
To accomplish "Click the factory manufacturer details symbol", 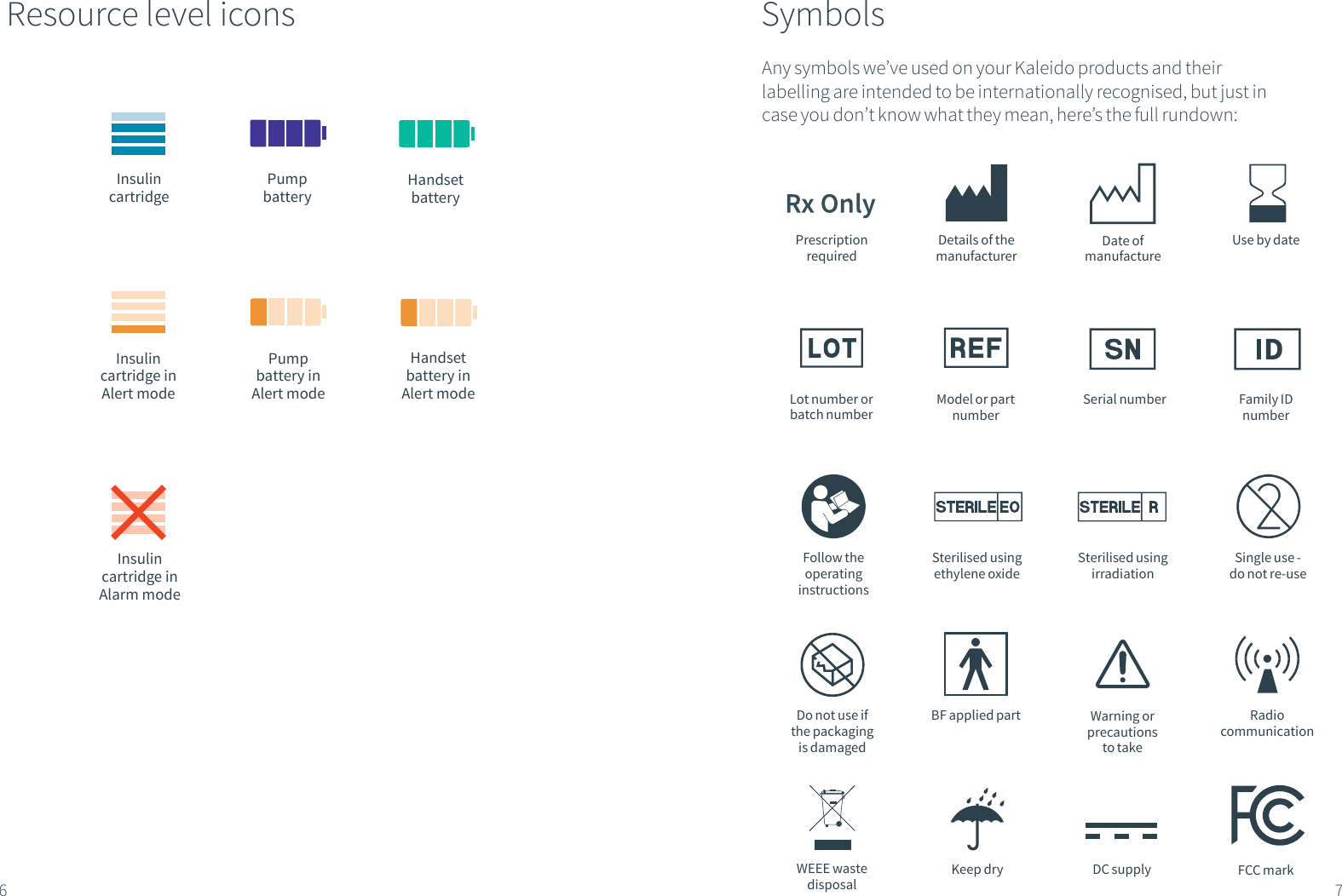I will point(976,193).
